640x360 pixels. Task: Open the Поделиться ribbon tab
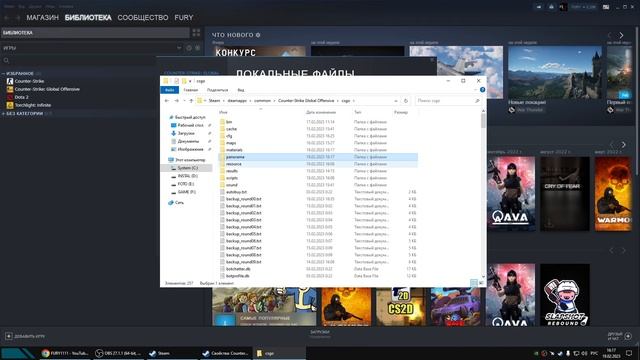217,90
